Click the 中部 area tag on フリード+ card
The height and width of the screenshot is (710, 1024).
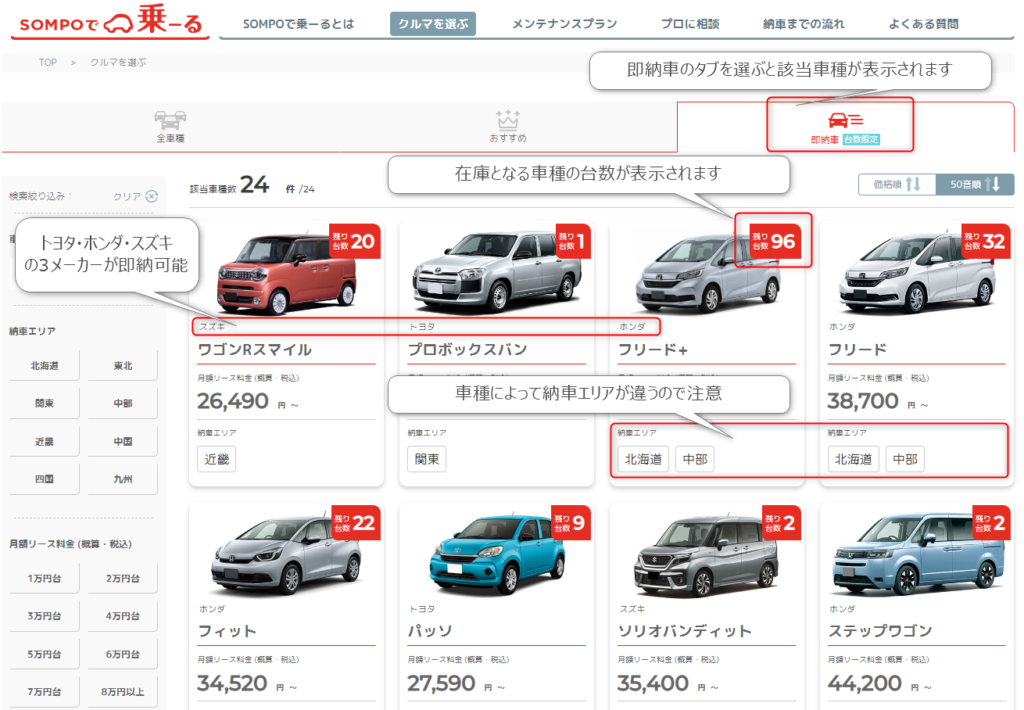(695, 459)
